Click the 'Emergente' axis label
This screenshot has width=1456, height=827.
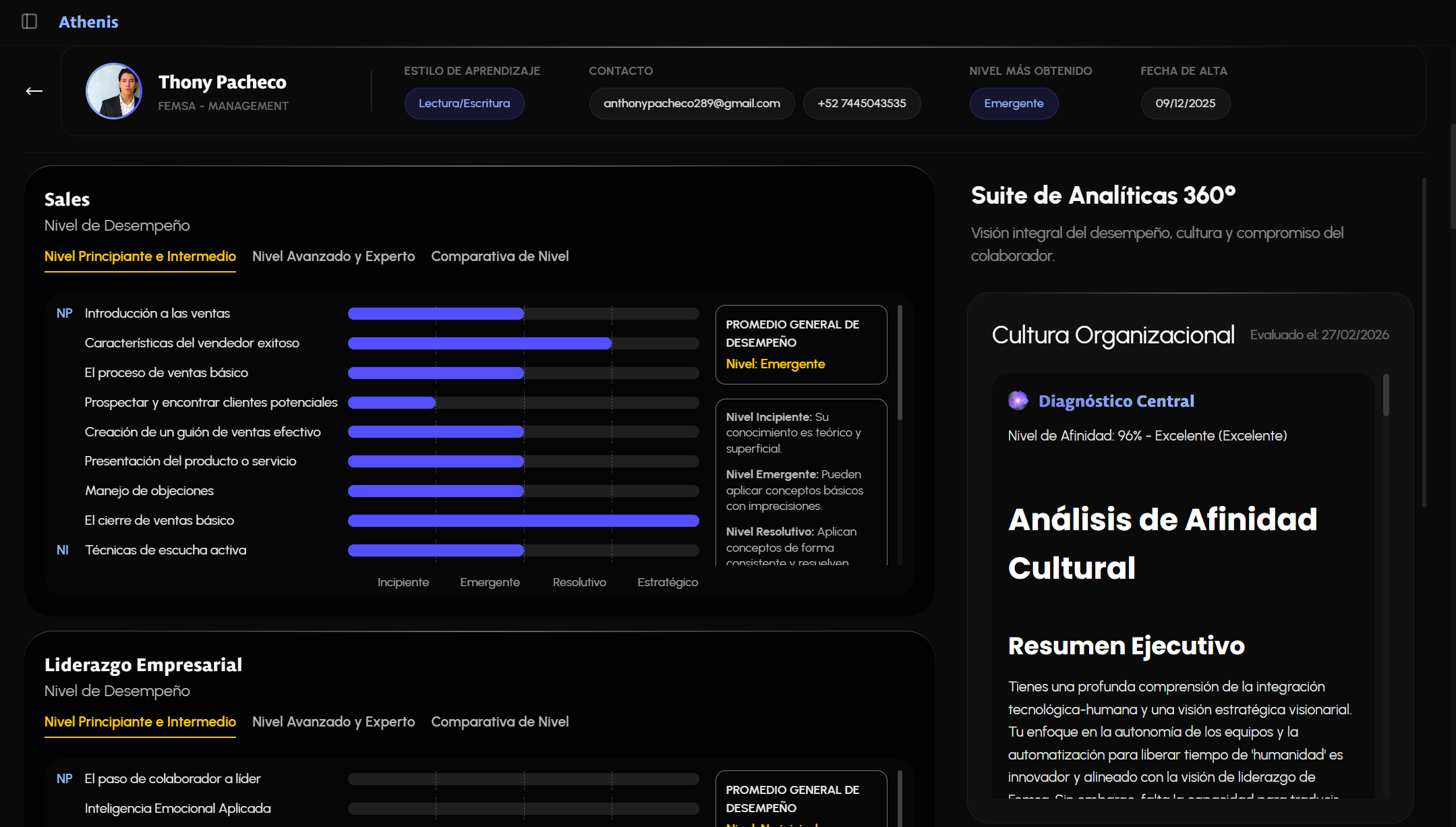[490, 582]
